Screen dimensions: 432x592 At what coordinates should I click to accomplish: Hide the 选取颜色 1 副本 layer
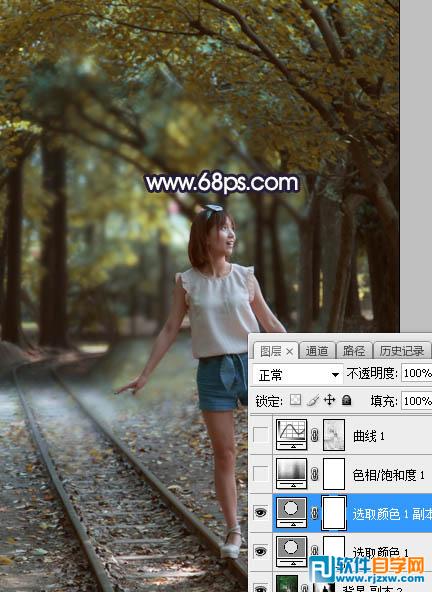[261, 513]
